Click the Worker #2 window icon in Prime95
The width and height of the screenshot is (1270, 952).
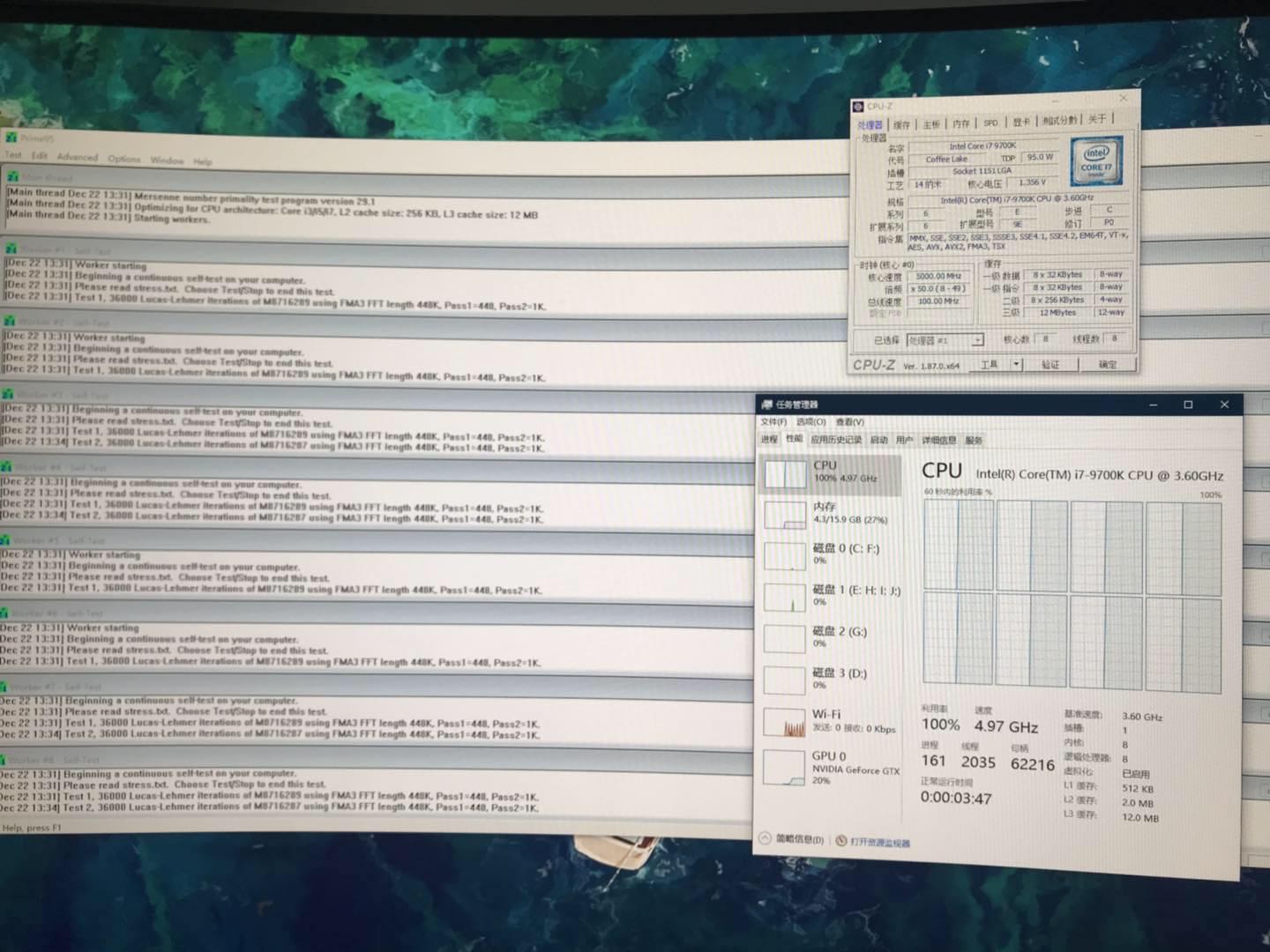(x=9, y=322)
